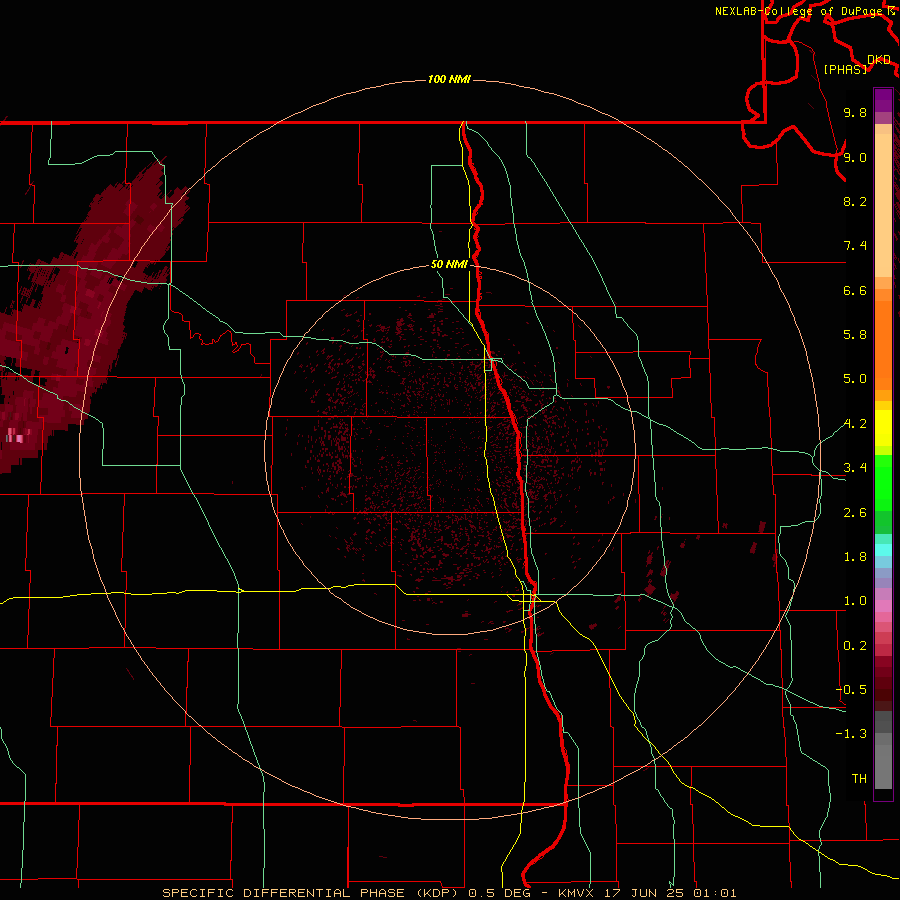
Task: Click the 1.0 value on the scale
Action: pos(855,601)
